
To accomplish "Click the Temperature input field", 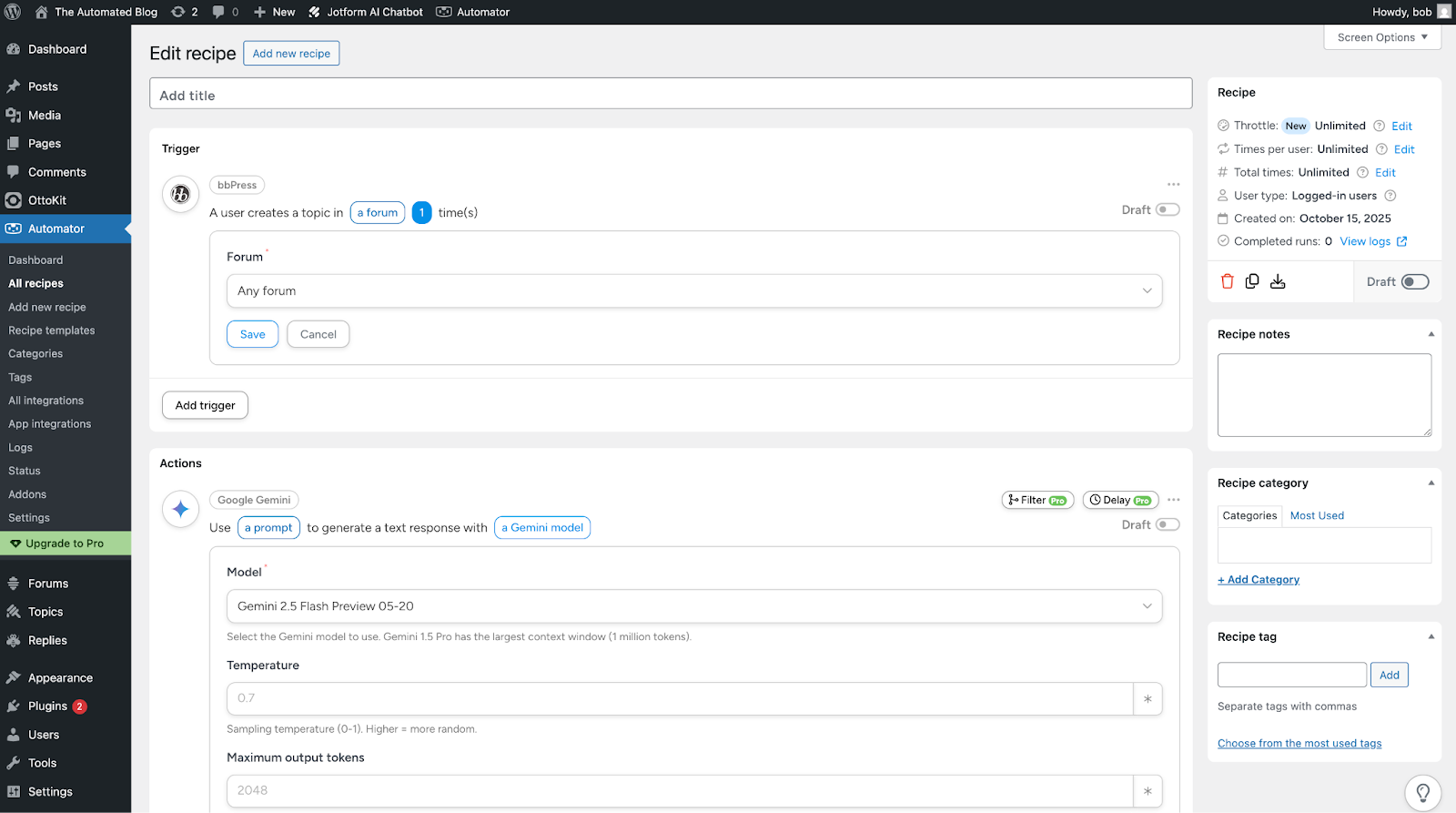I will coord(680,699).
